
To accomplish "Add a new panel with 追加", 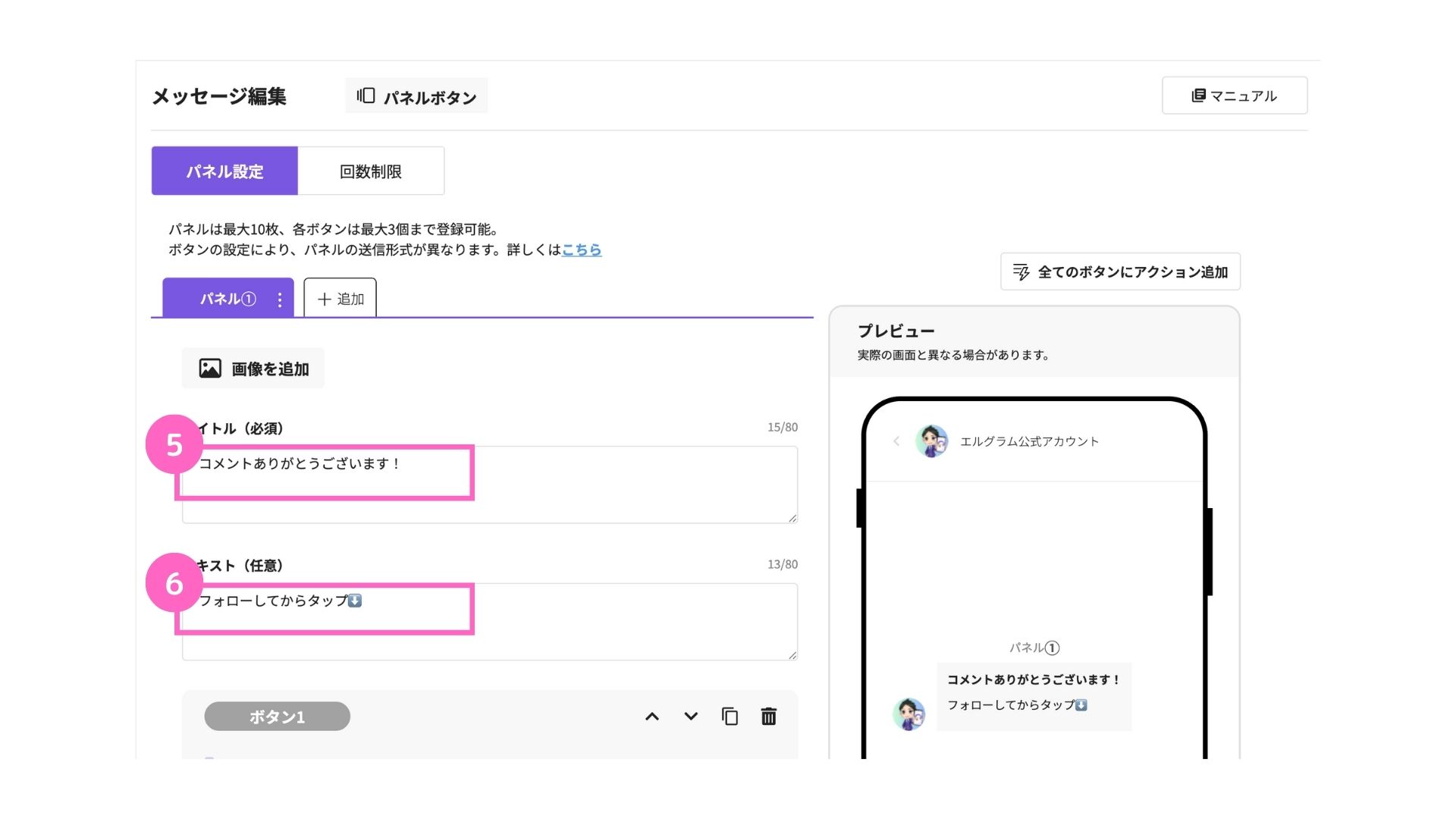I will click(340, 299).
